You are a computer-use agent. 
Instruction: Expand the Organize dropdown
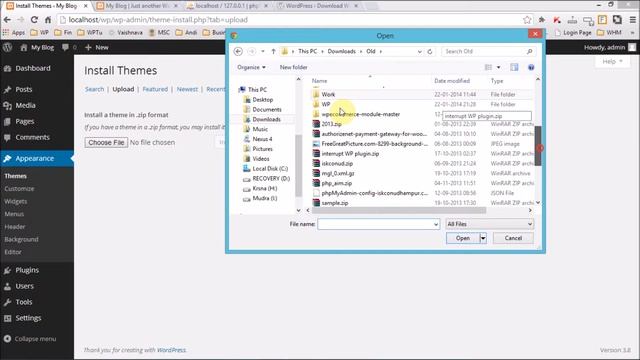click(251, 67)
